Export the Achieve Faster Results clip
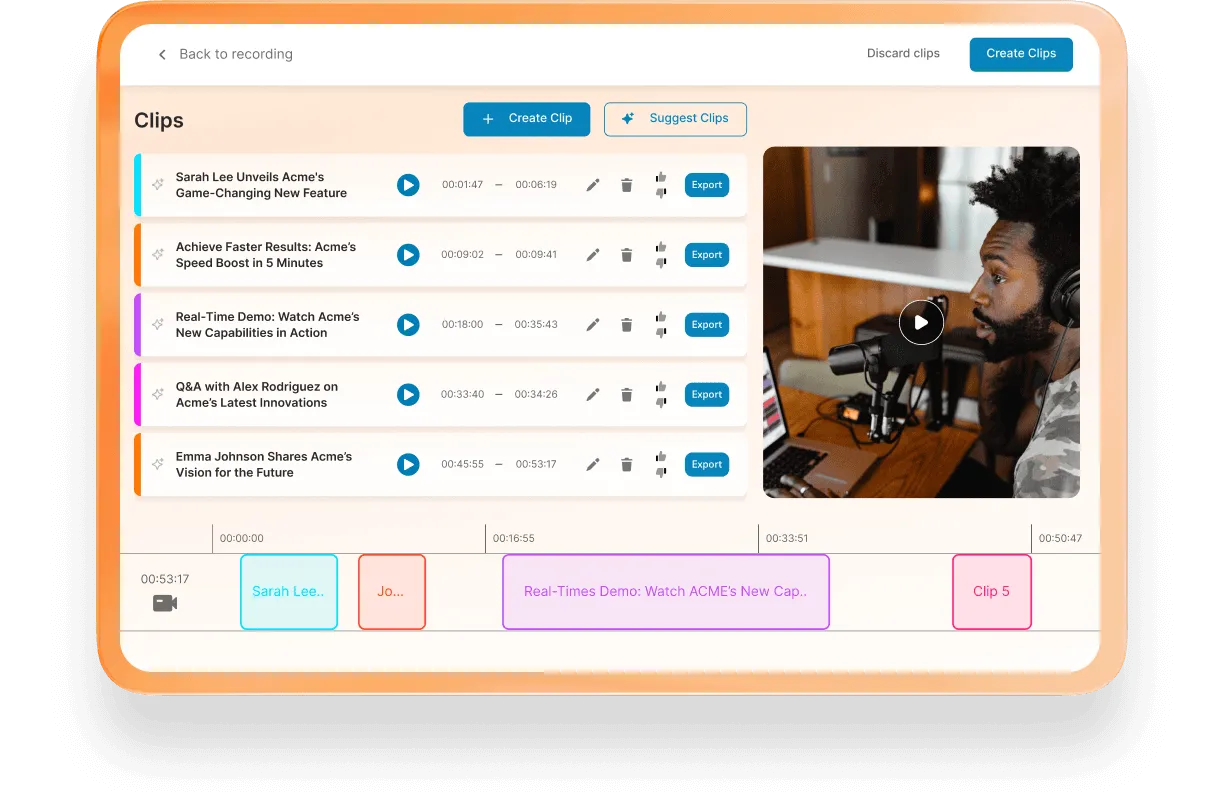The height and width of the screenshot is (792, 1224). [706, 255]
